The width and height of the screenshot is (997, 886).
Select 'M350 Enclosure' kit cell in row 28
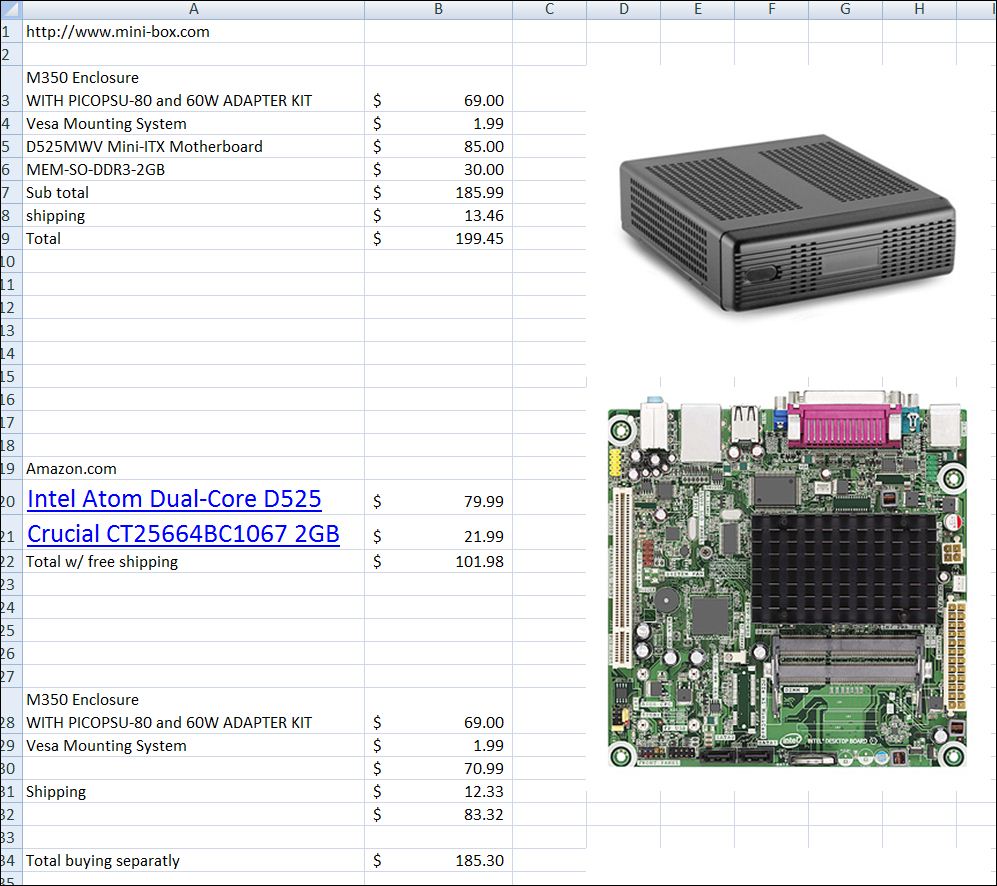pos(194,710)
